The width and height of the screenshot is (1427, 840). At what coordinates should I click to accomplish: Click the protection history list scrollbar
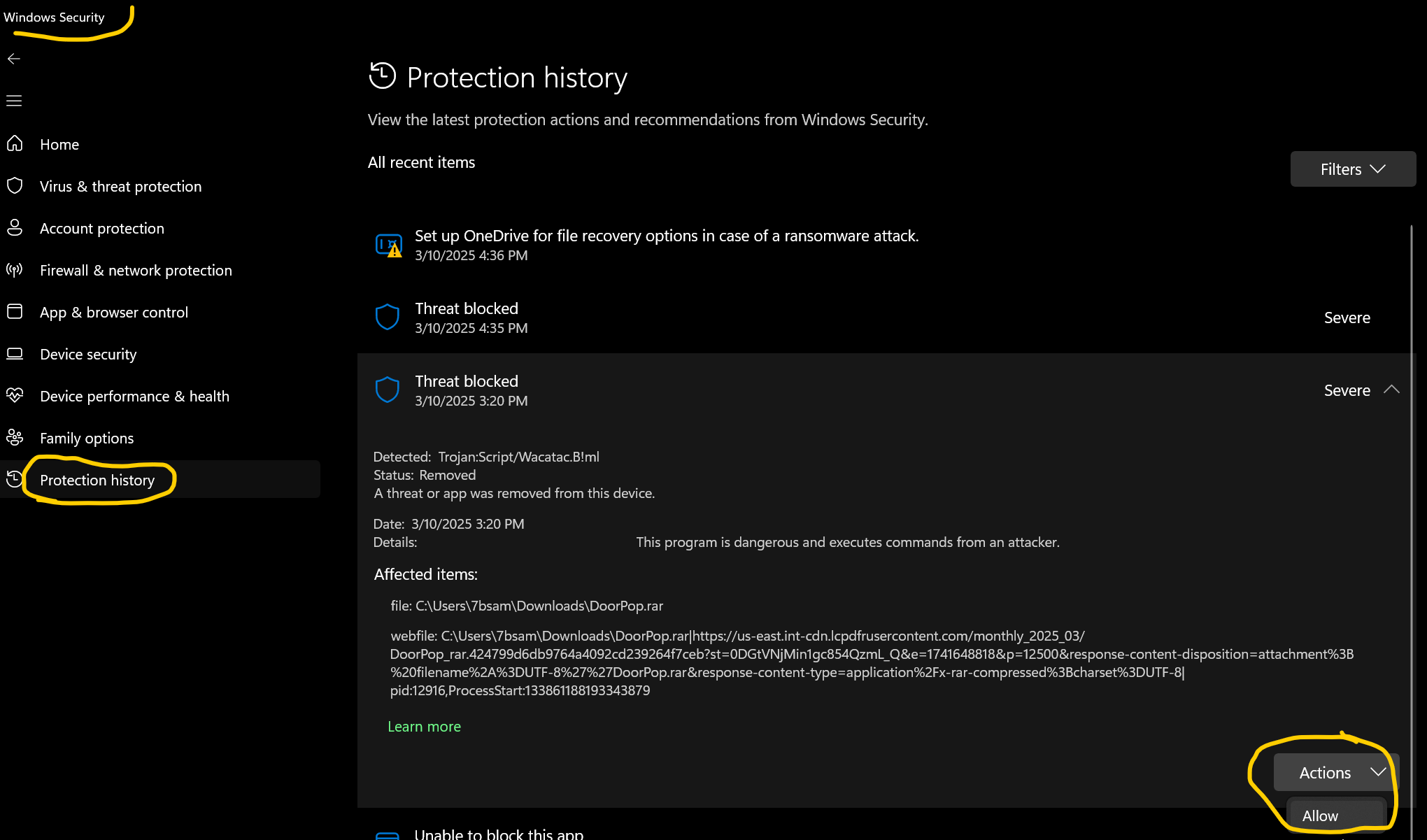click(1411, 490)
